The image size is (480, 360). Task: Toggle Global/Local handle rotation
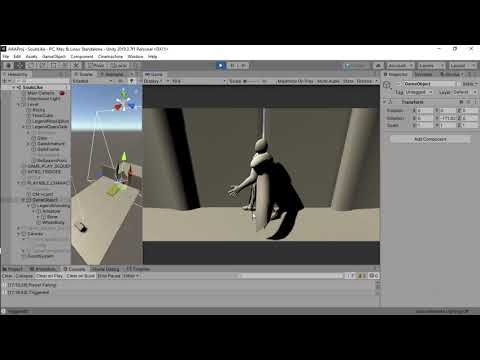pyautogui.click(x=120, y=66)
